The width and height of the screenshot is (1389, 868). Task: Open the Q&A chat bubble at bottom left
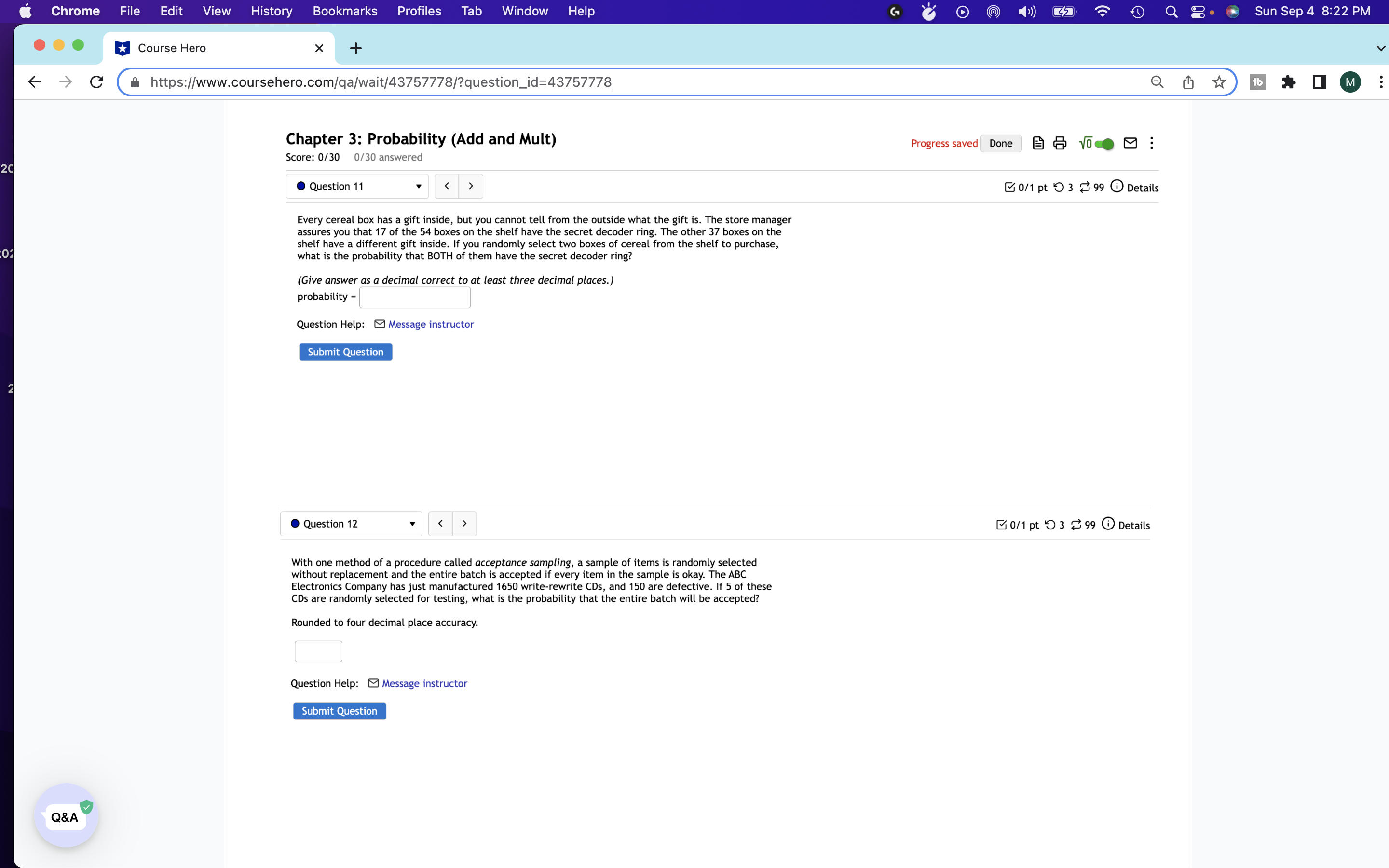coord(66,816)
